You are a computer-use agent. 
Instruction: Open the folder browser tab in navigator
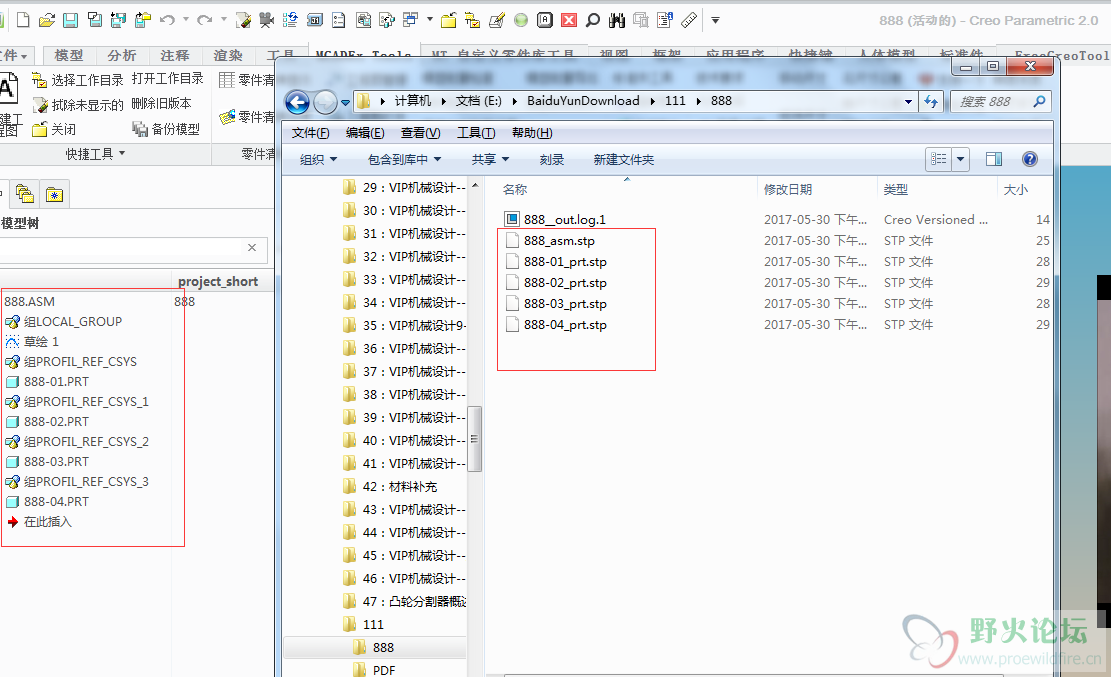[25, 194]
